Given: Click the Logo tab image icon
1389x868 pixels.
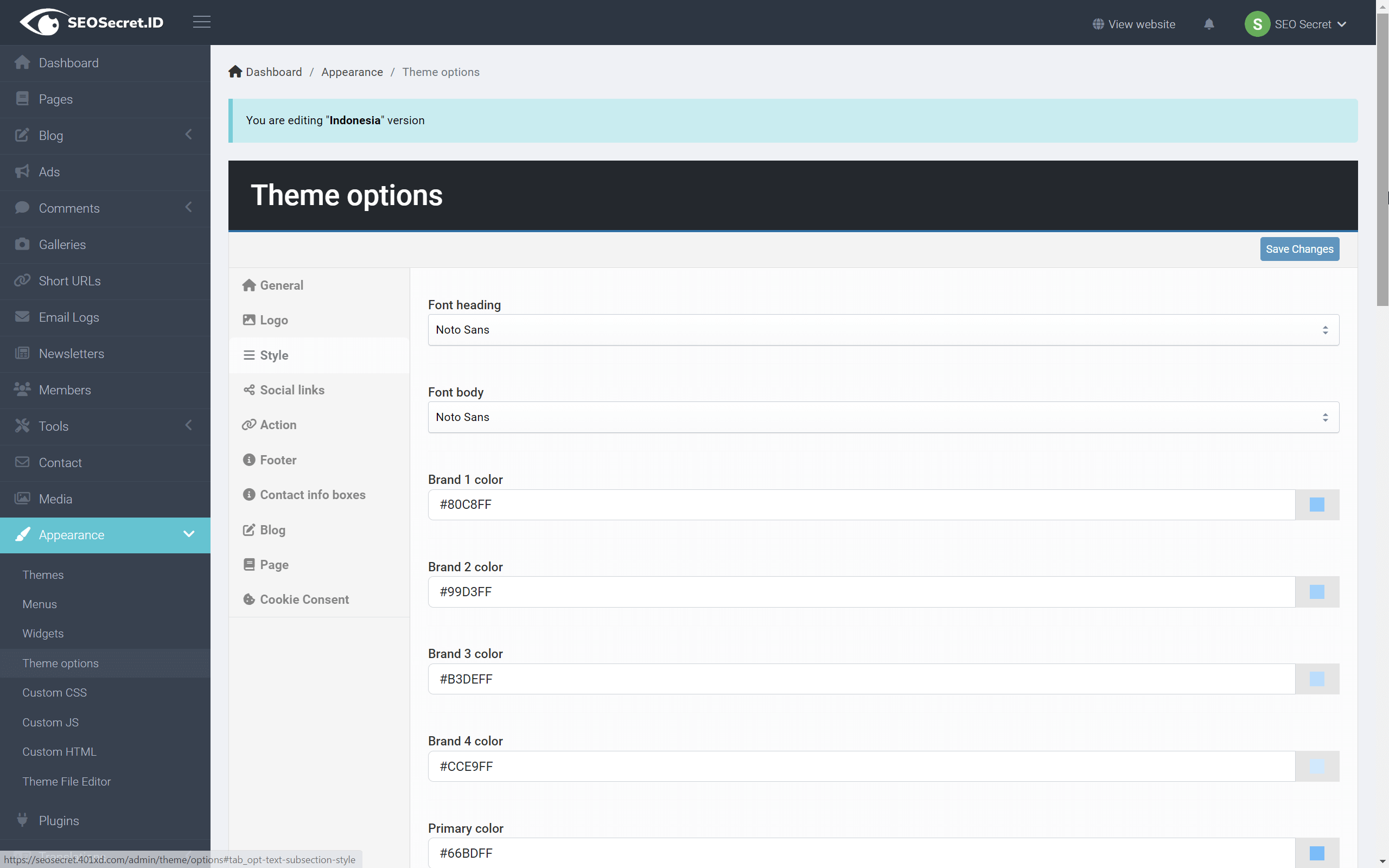Looking at the screenshot, I should 249,320.
